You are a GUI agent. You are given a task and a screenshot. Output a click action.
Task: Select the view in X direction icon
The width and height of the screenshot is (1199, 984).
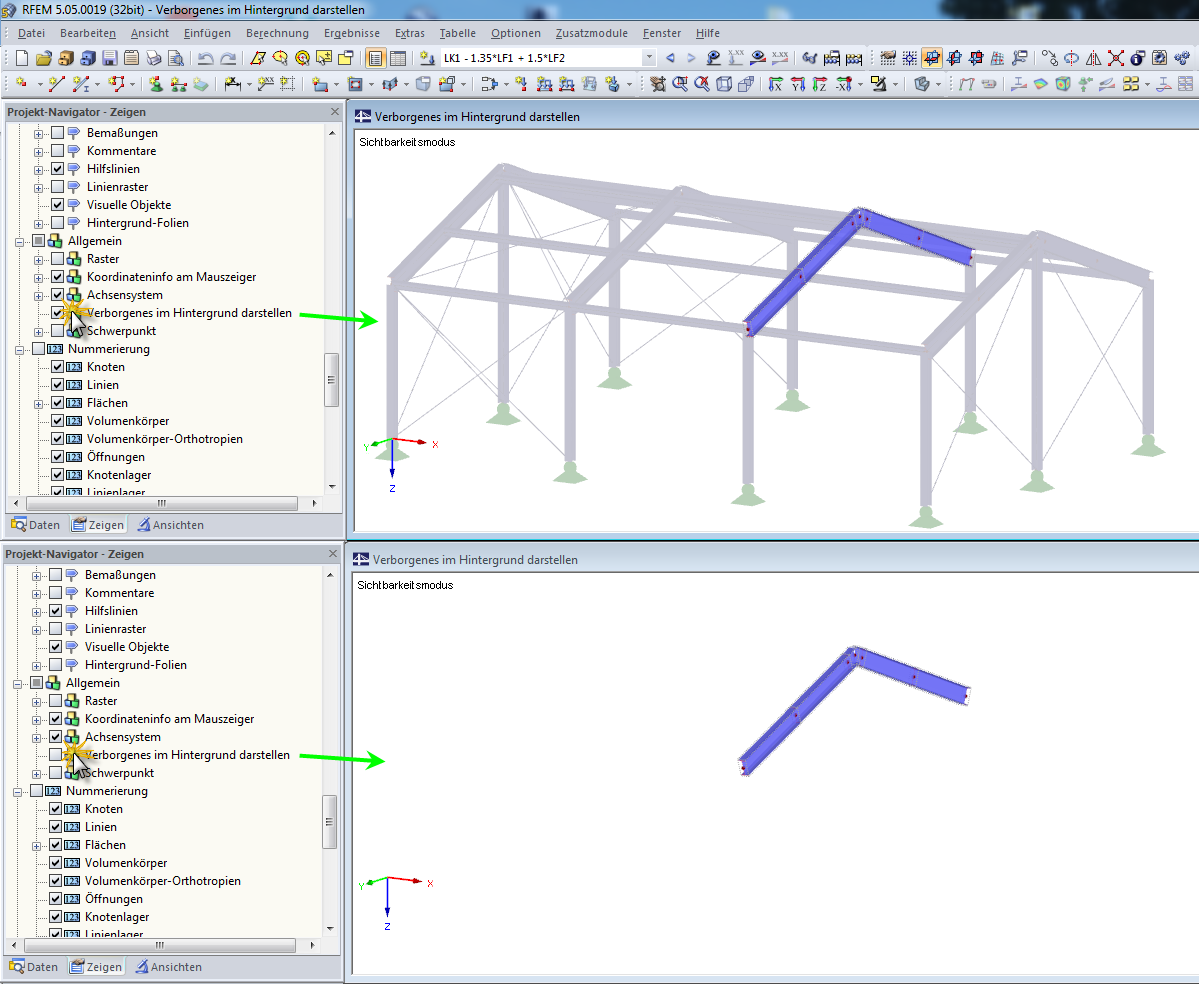(x=775, y=84)
